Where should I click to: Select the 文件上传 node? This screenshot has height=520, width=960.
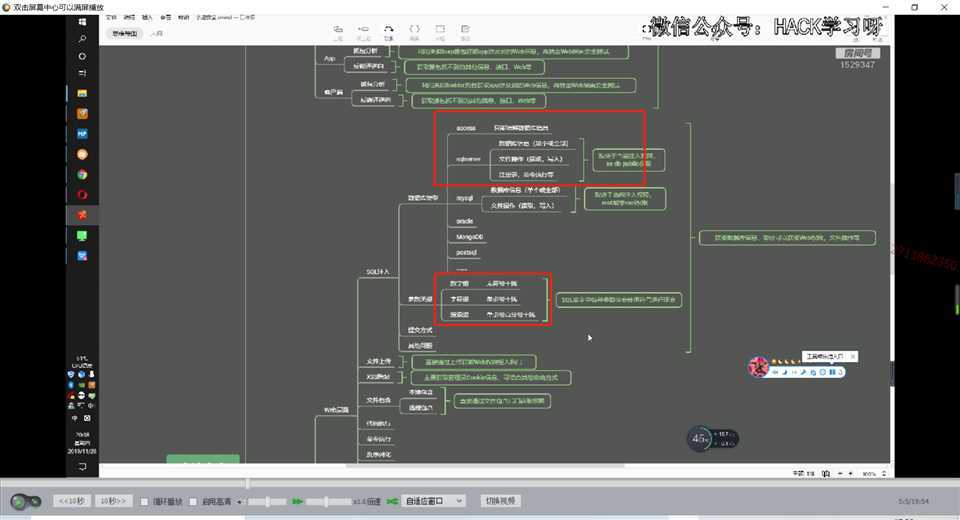coord(378,361)
